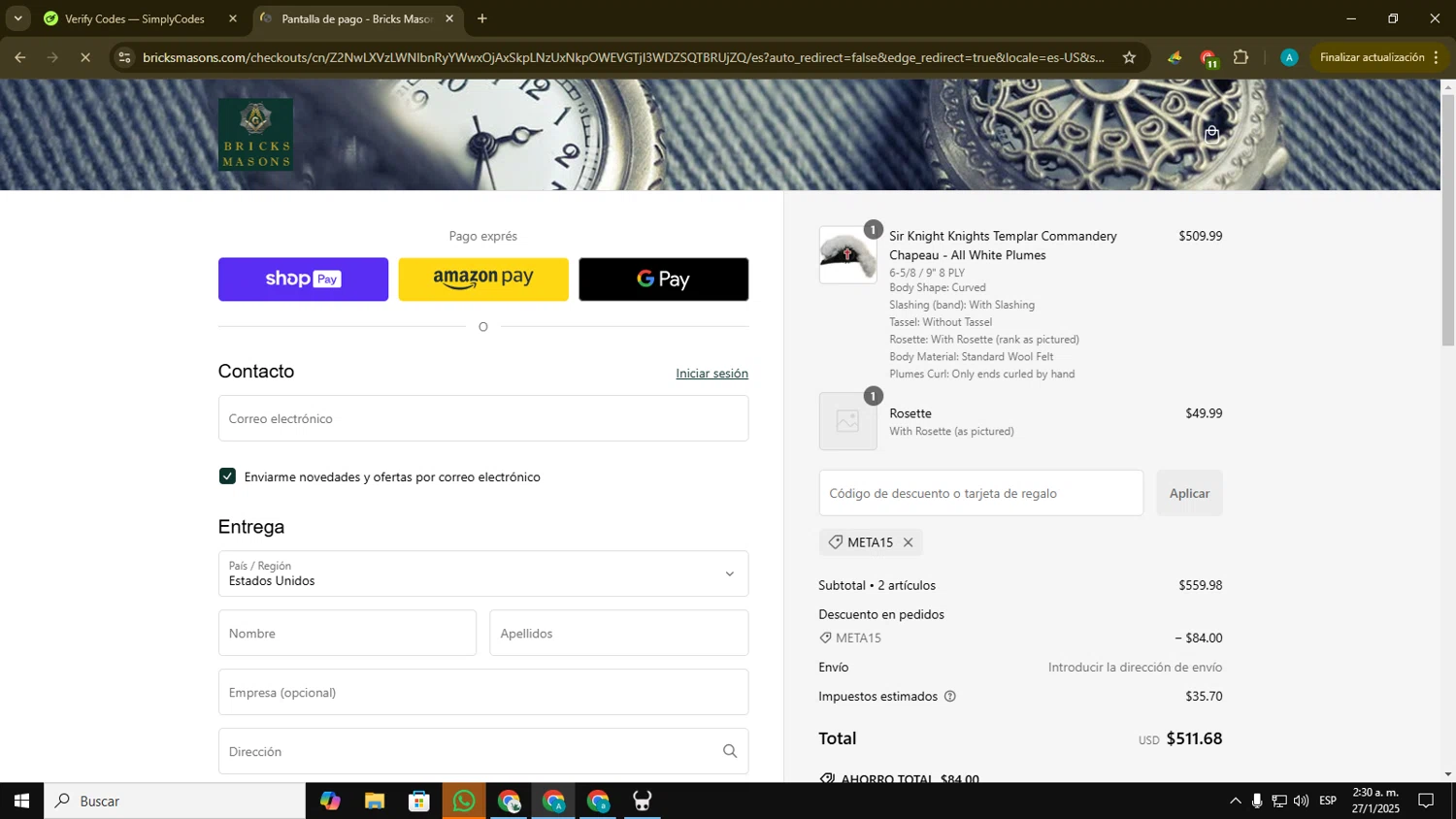Focus the Empresa (opcional) field

coord(483,692)
